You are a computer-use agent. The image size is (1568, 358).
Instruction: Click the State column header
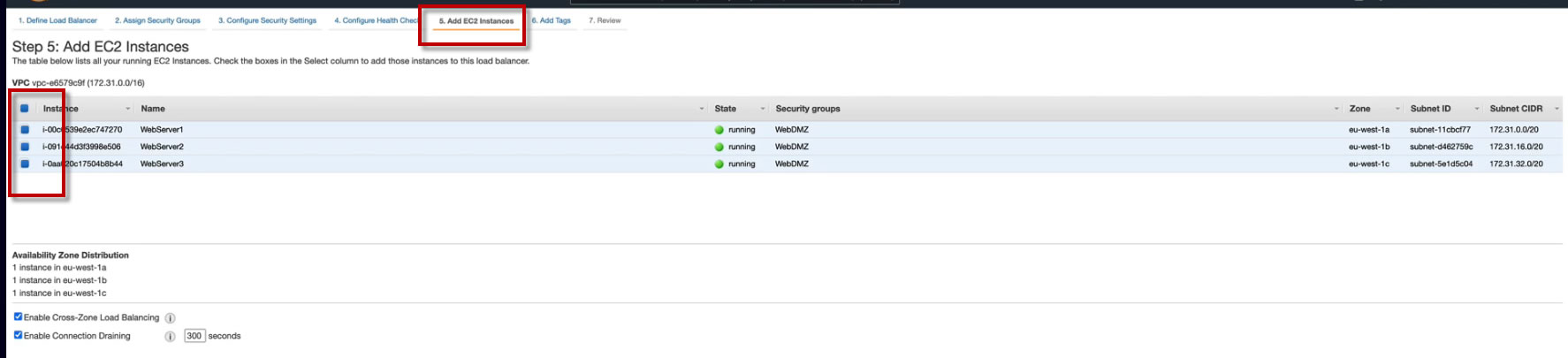725,109
